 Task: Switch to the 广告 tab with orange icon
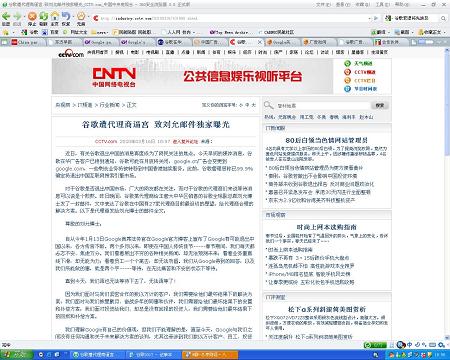319,42
